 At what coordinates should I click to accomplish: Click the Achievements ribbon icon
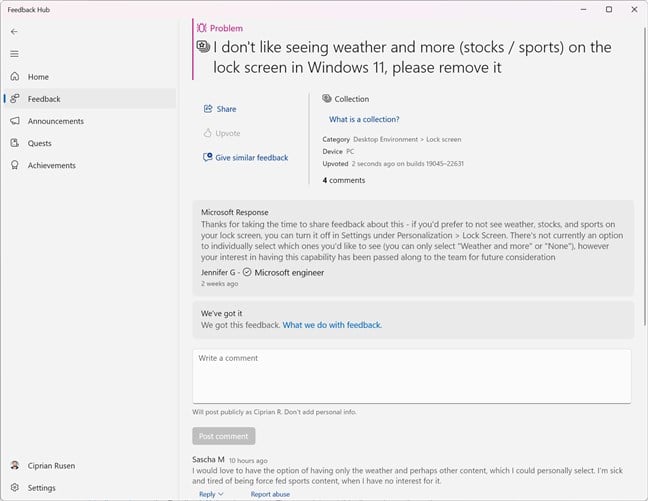(x=15, y=165)
